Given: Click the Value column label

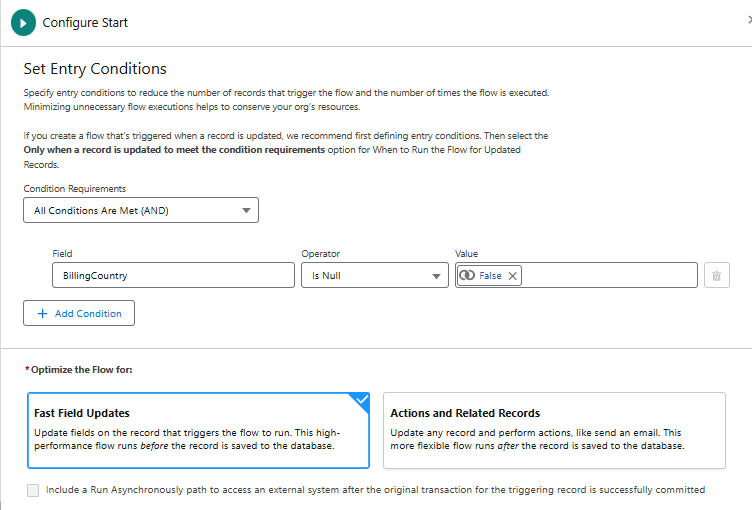Looking at the screenshot, I should pyautogui.click(x=466, y=253).
